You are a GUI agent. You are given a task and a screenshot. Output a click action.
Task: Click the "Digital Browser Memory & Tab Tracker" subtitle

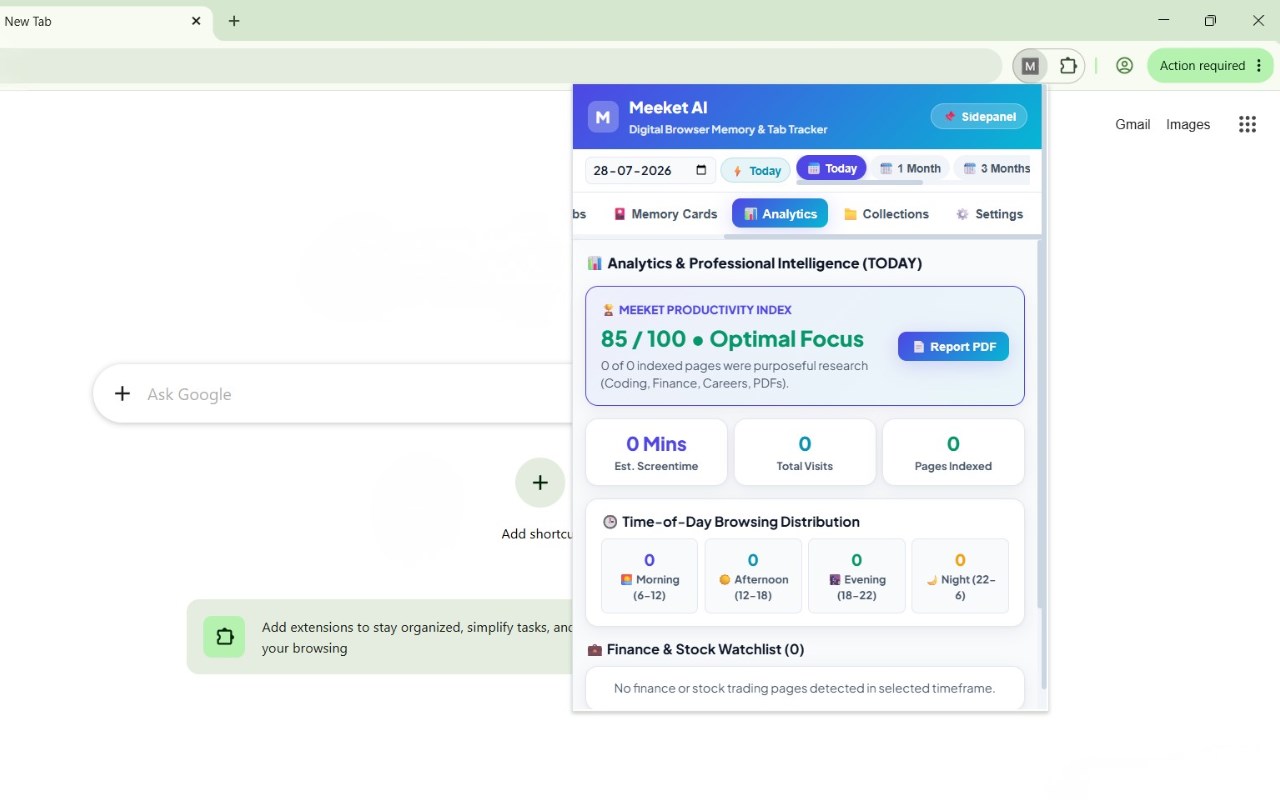tap(728, 129)
